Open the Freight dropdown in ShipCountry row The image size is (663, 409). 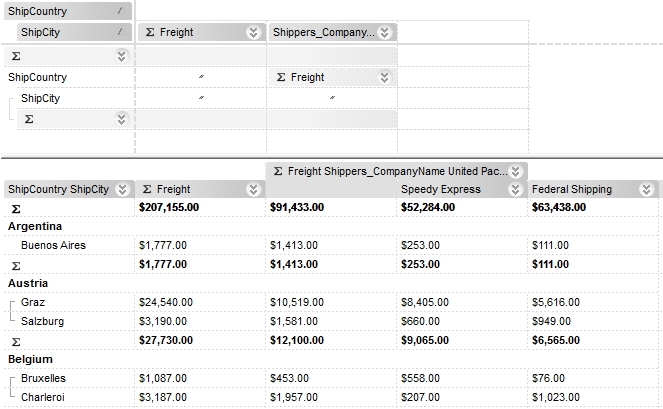coord(384,77)
